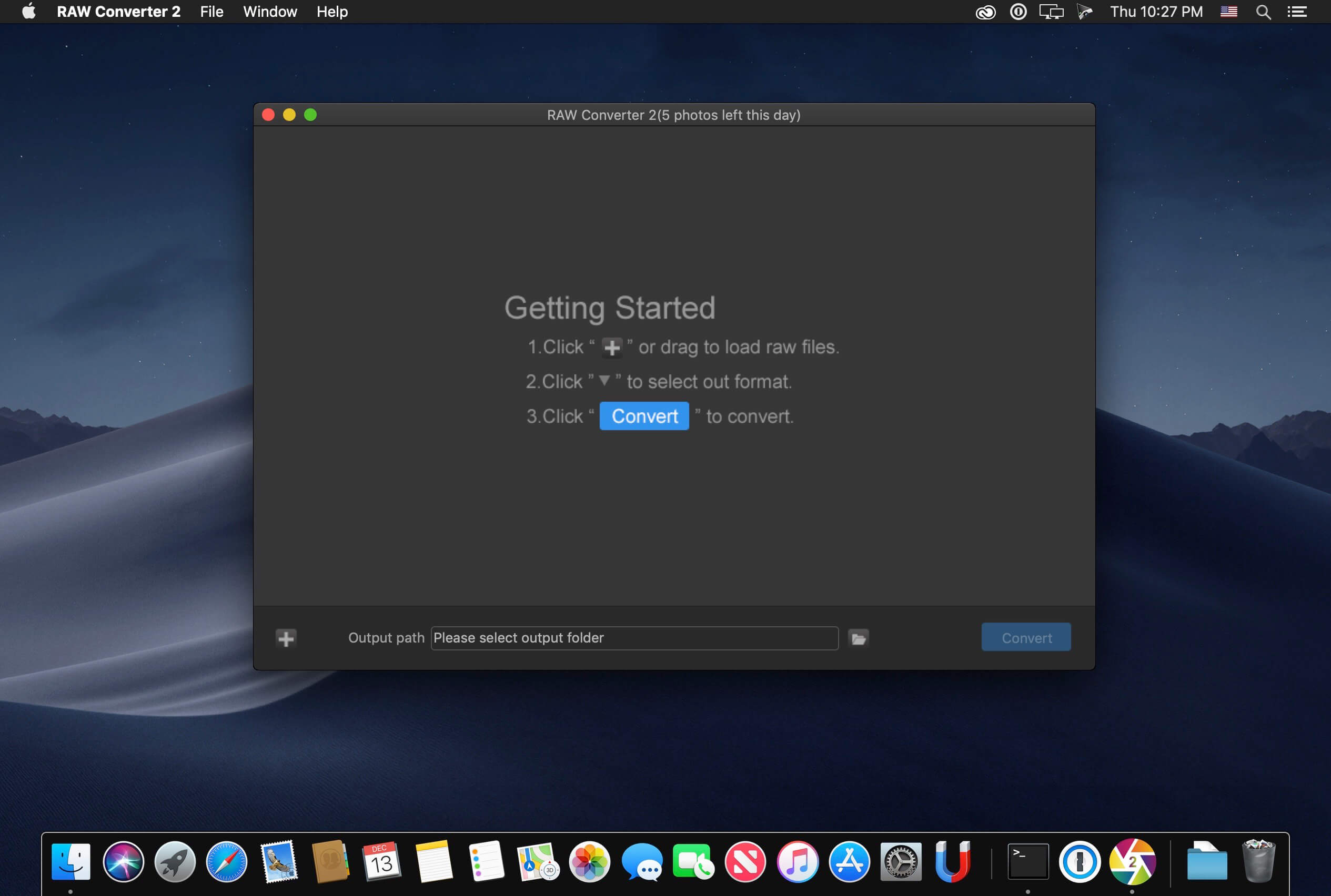Click the Creative Cloud menu bar icon
This screenshot has width=1331, height=896.
985,12
